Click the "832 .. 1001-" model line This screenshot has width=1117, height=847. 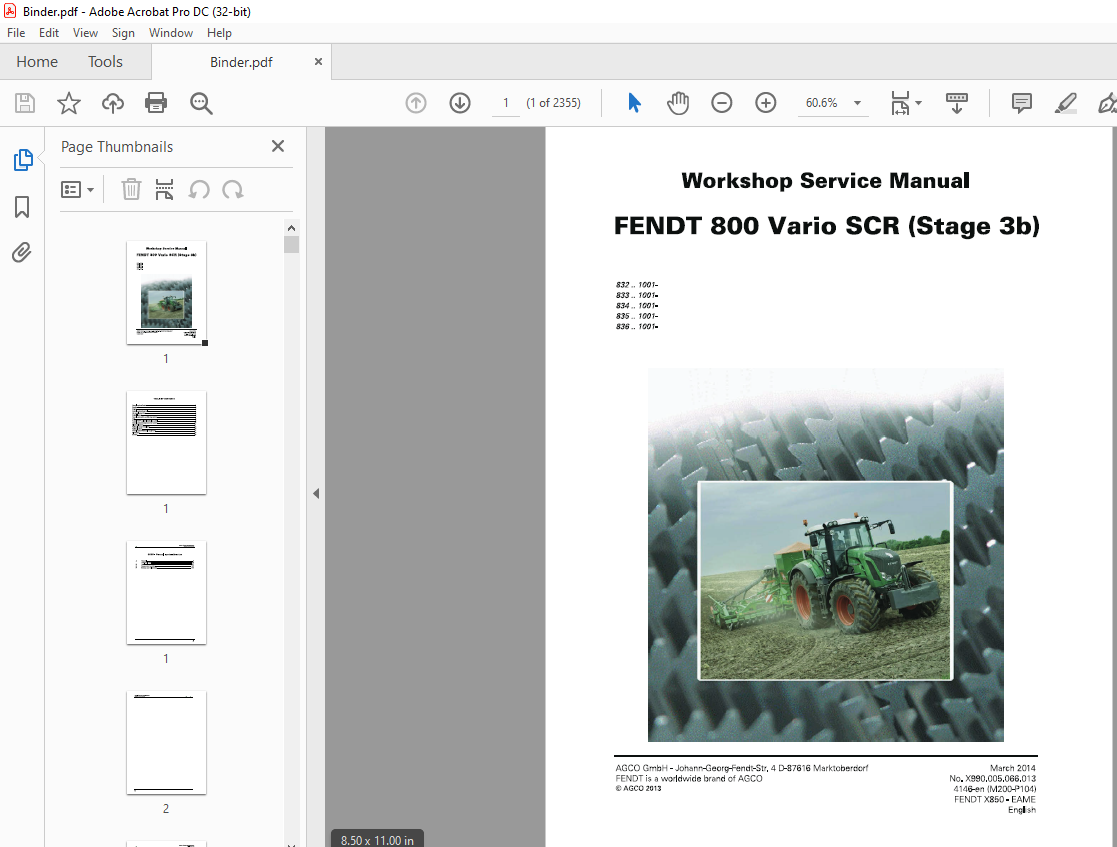(637, 285)
